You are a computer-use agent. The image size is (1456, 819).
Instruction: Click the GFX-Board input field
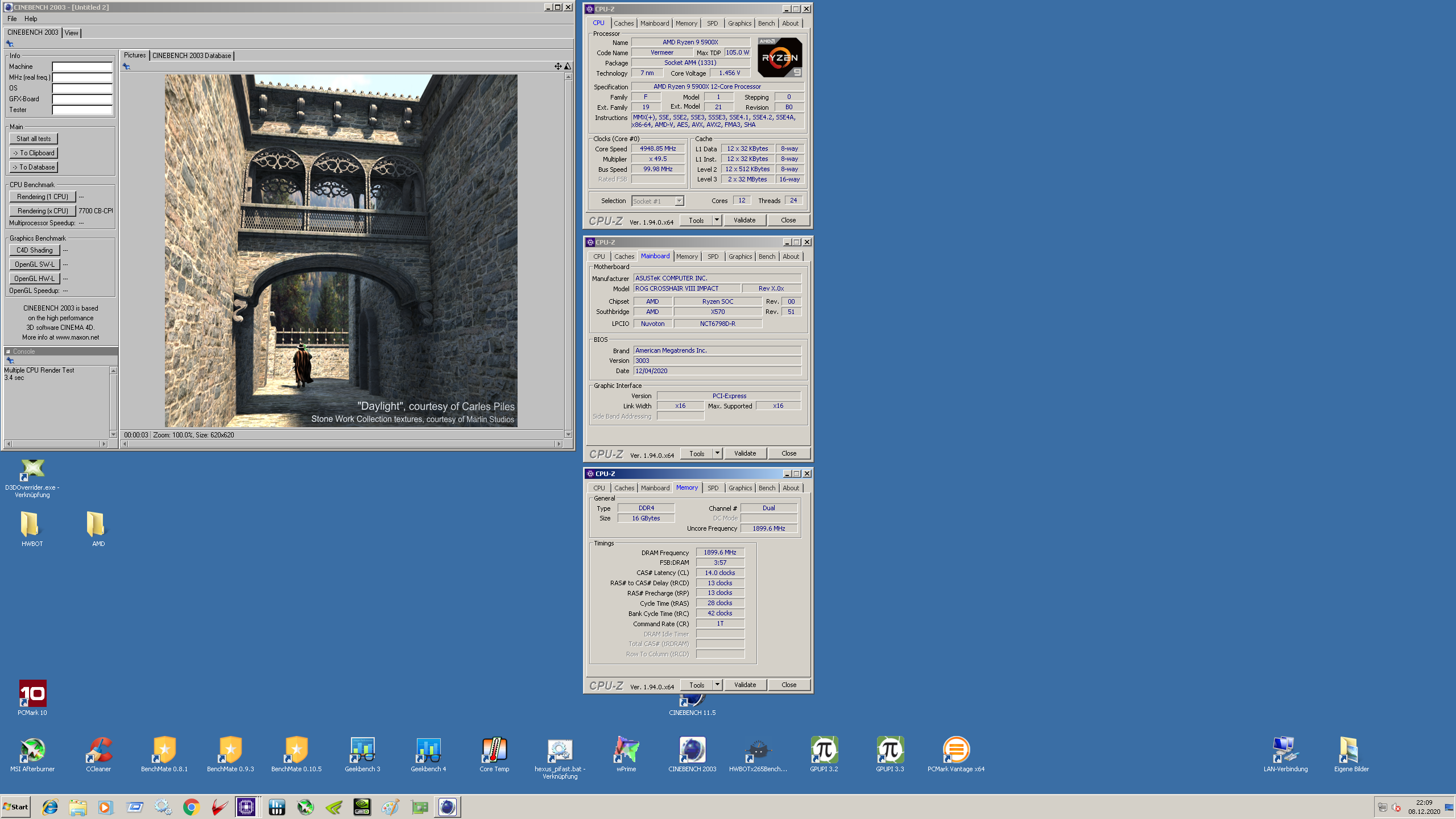click(x=82, y=99)
